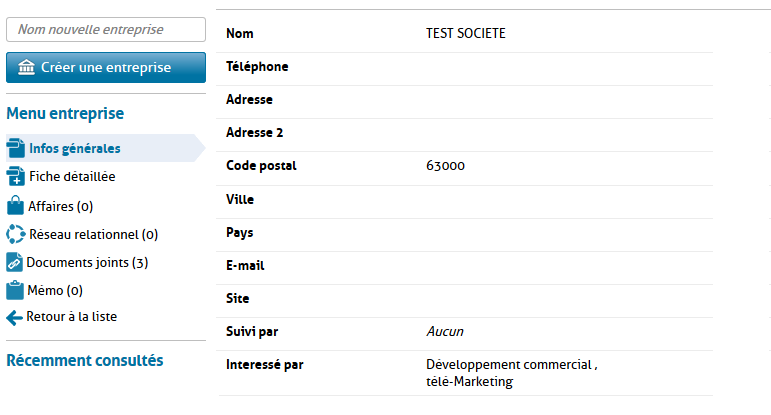Open the Infos générales menu entry
The image size is (771, 415).
click(75, 149)
